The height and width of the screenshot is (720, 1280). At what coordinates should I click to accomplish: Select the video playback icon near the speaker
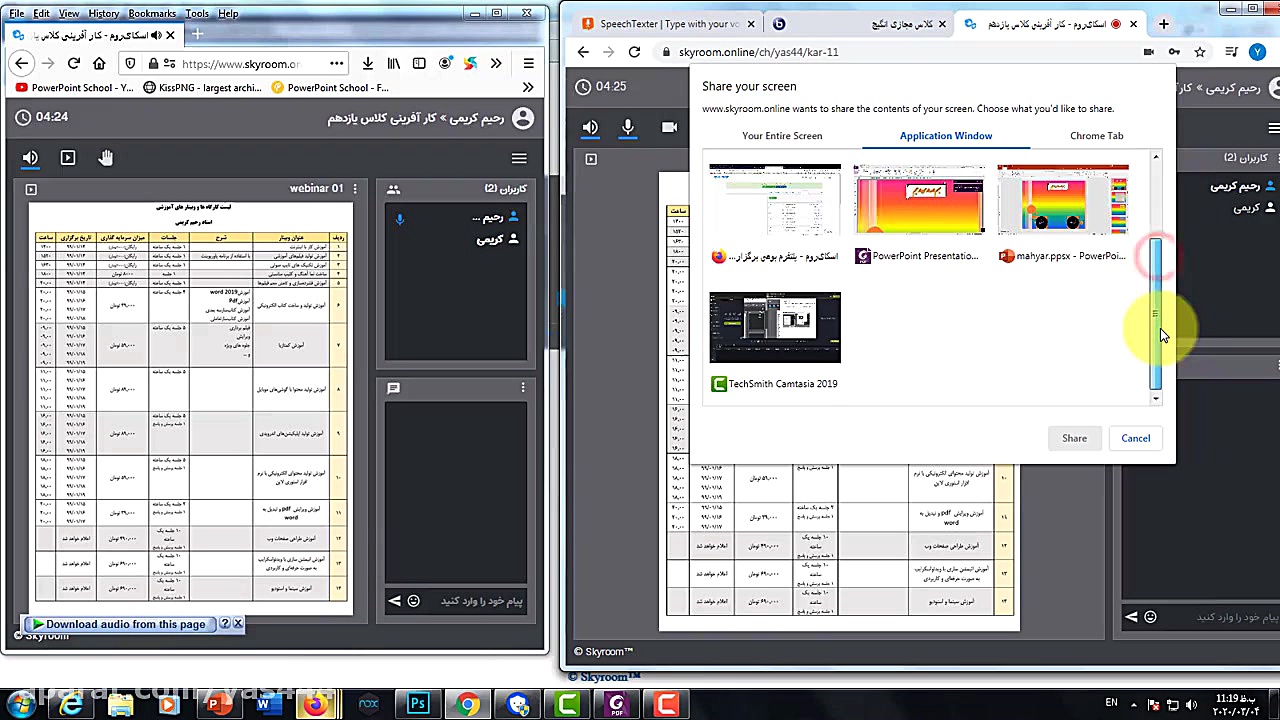[68, 157]
